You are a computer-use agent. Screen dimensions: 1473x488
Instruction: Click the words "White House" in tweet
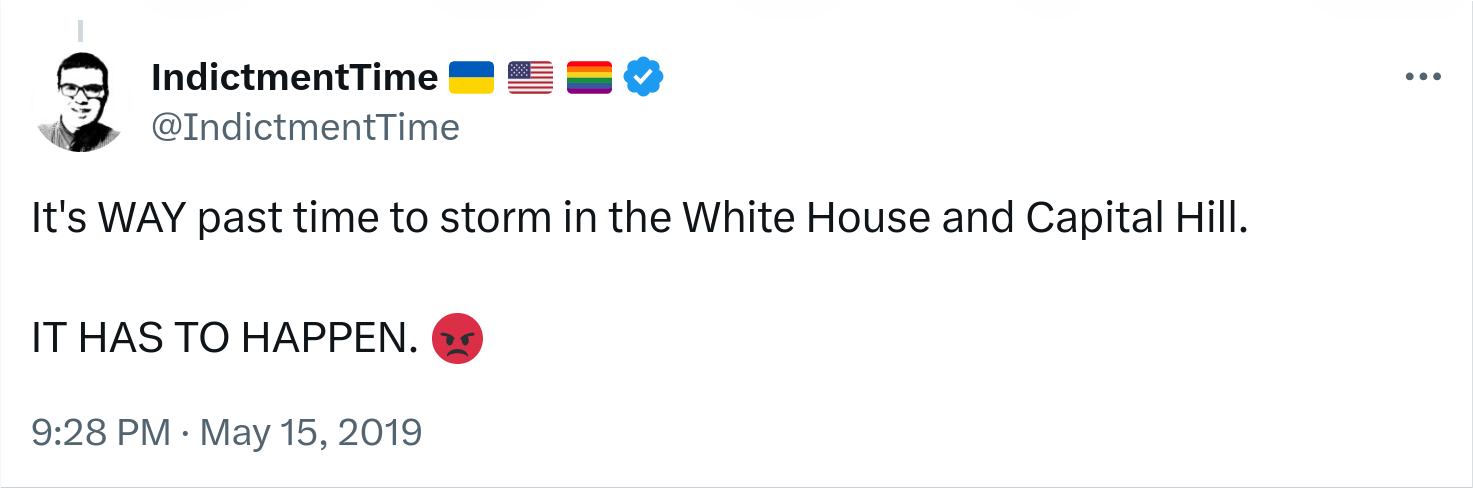click(x=807, y=219)
